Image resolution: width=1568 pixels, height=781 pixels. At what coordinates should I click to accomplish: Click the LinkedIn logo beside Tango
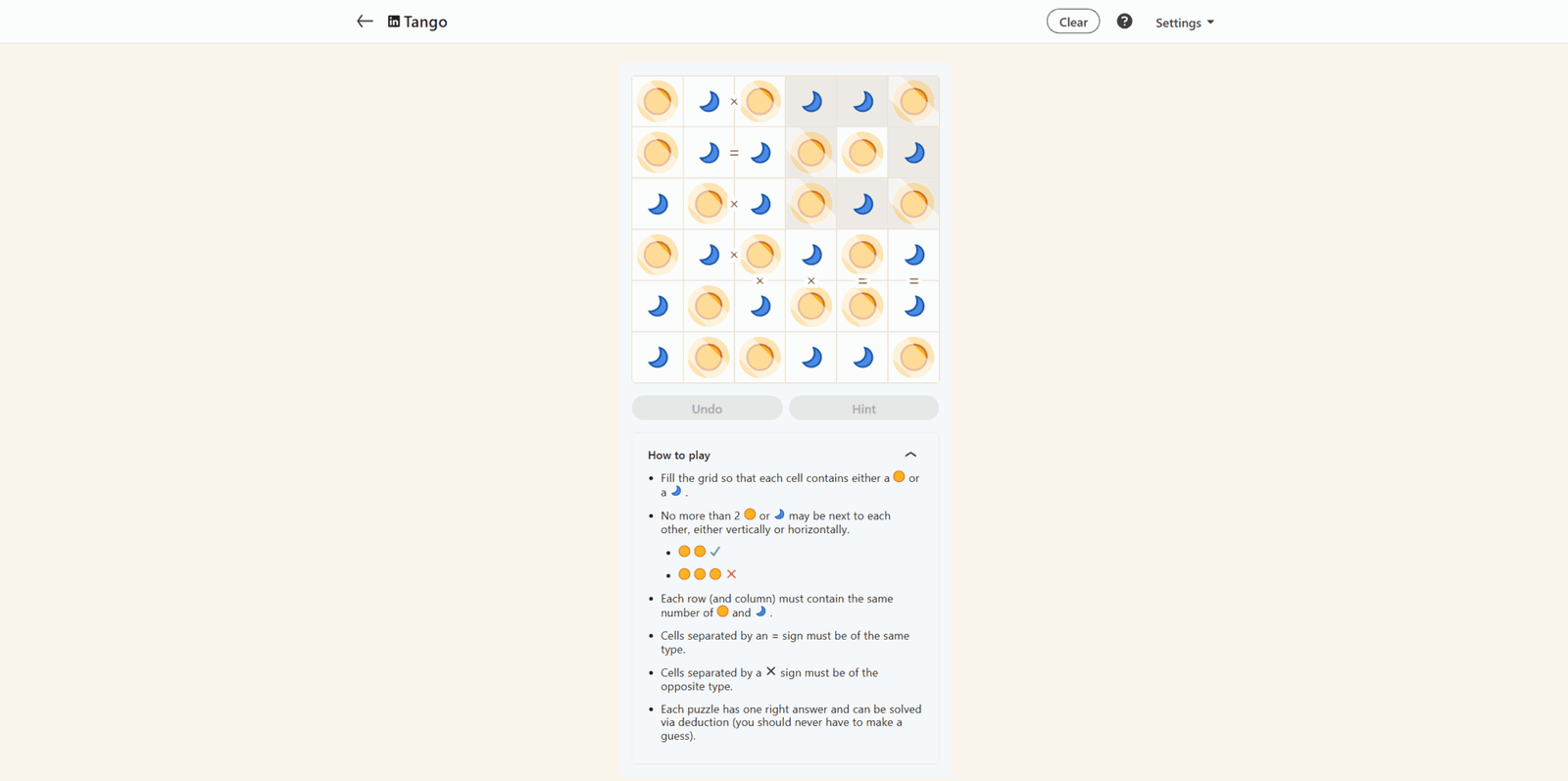[x=394, y=22]
